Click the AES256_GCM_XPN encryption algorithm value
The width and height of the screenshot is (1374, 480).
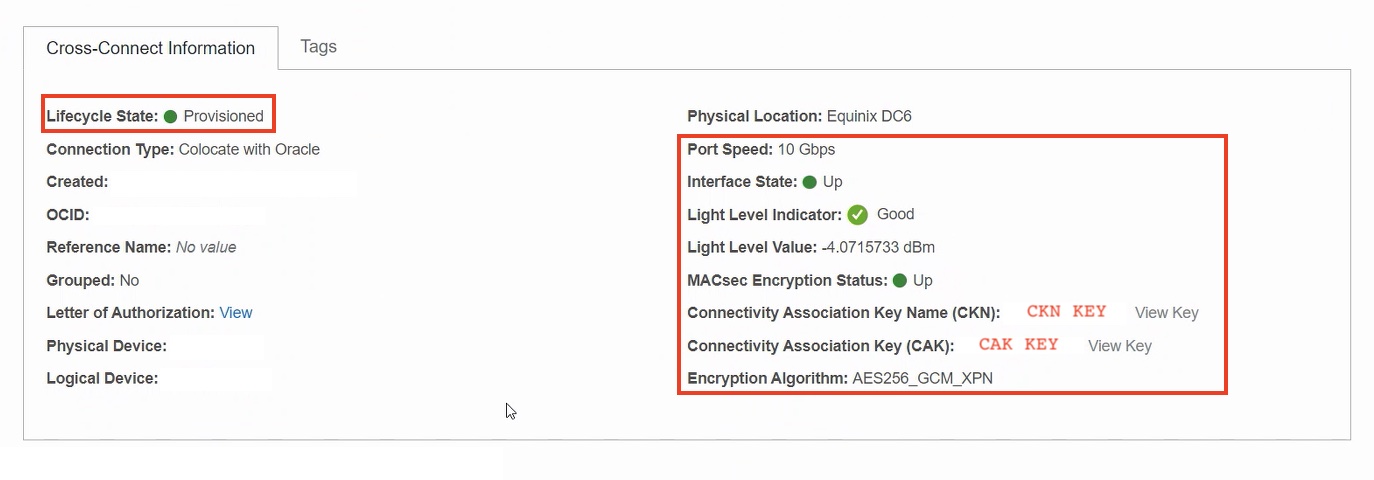click(x=922, y=379)
